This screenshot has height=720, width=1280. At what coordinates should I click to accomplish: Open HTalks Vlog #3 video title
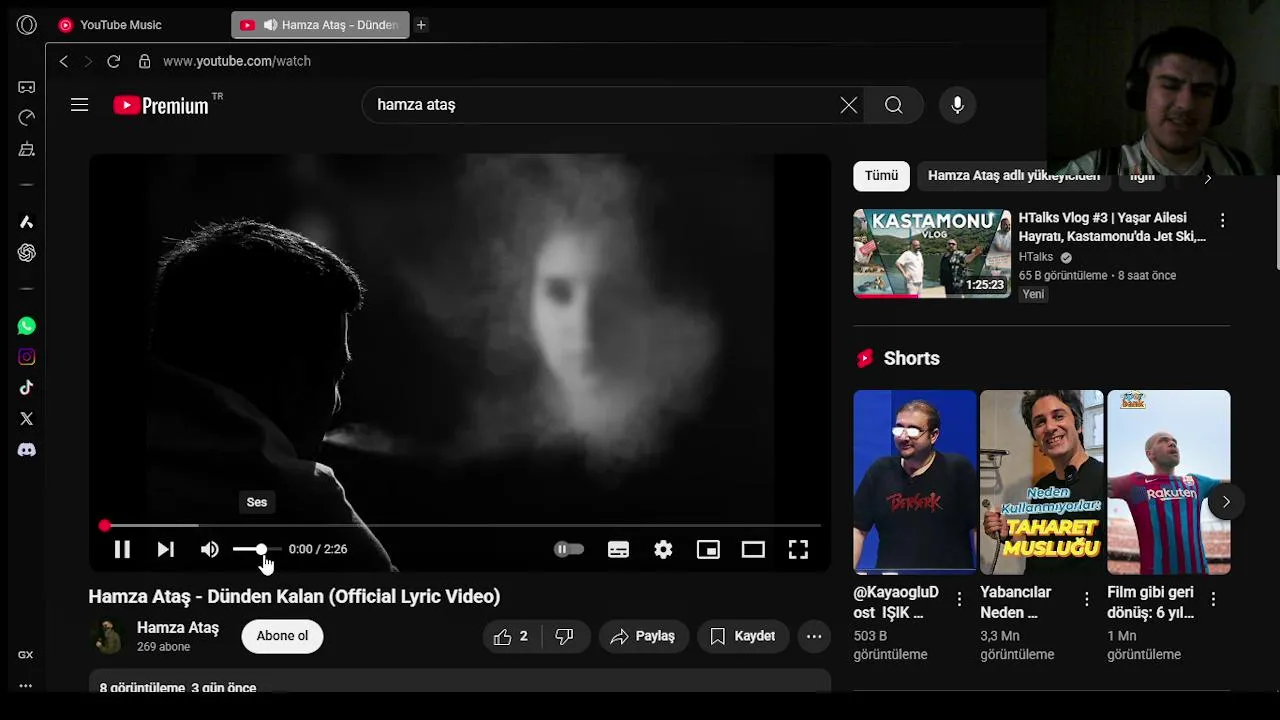click(x=1112, y=227)
